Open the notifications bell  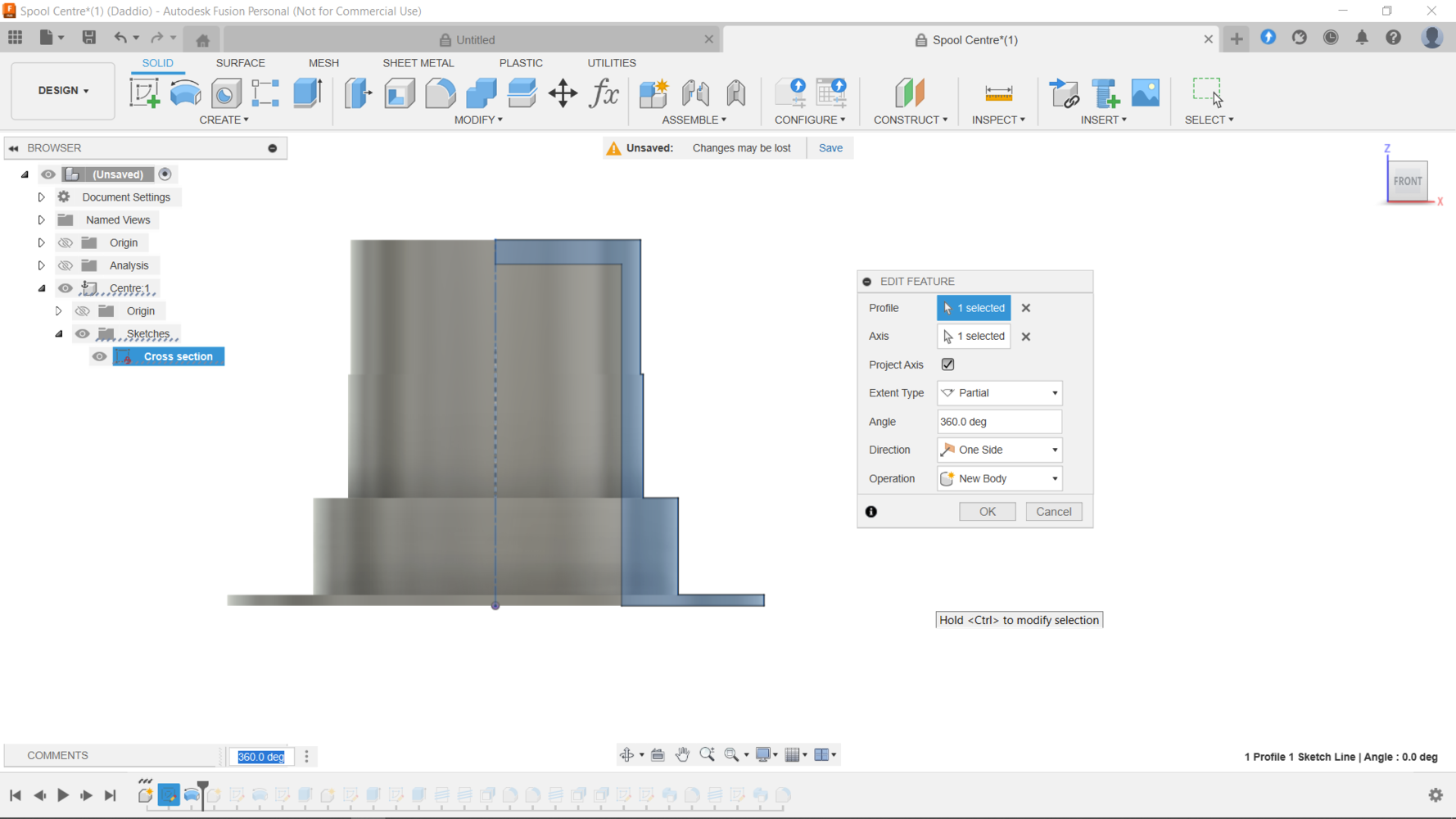coord(1362,38)
